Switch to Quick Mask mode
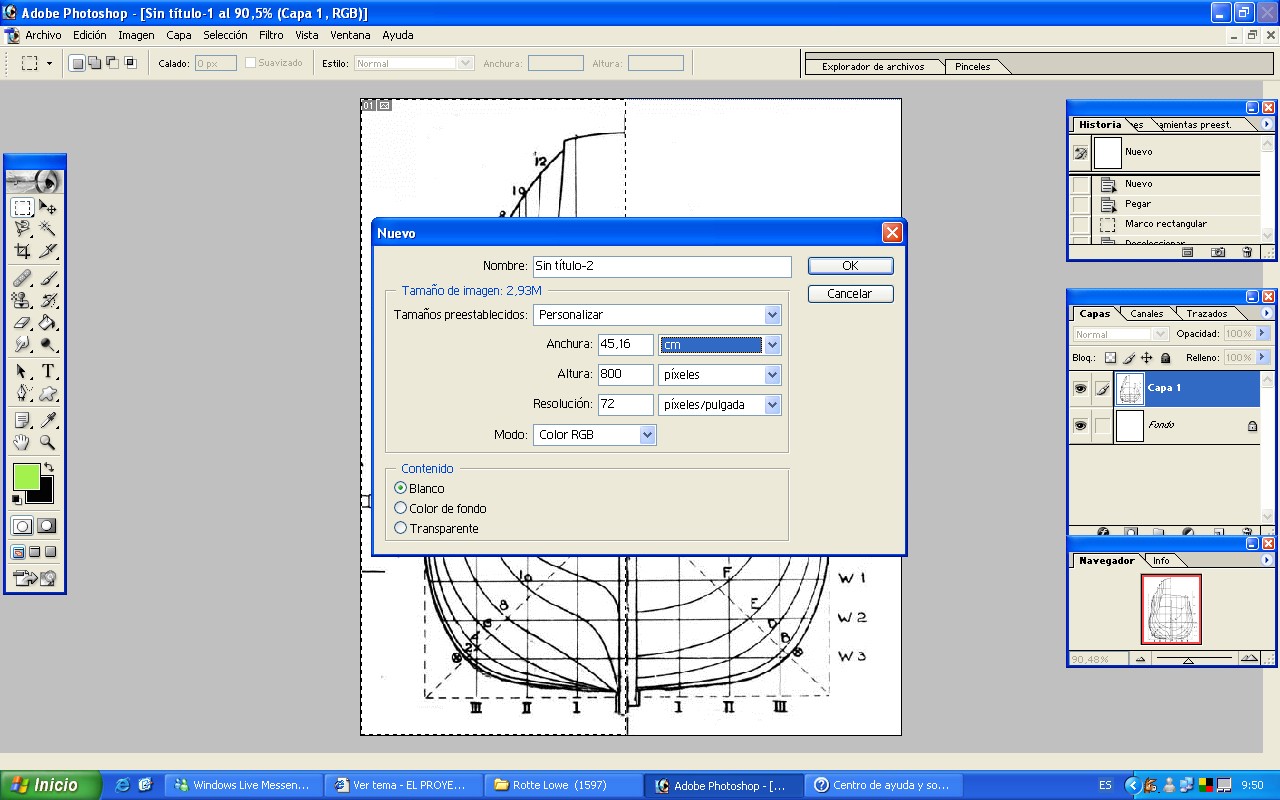 (x=46, y=526)
